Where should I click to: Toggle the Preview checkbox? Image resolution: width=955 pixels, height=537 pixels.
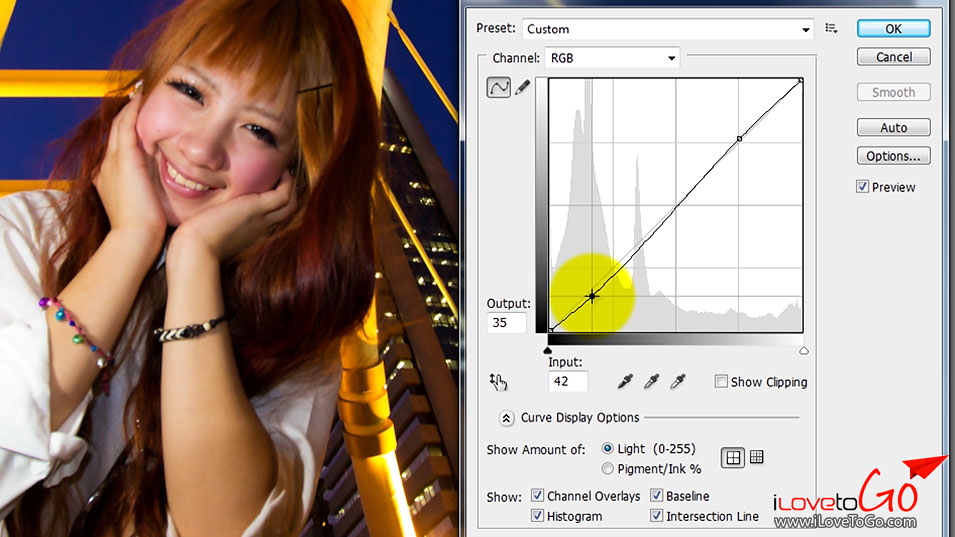point(862,186)
